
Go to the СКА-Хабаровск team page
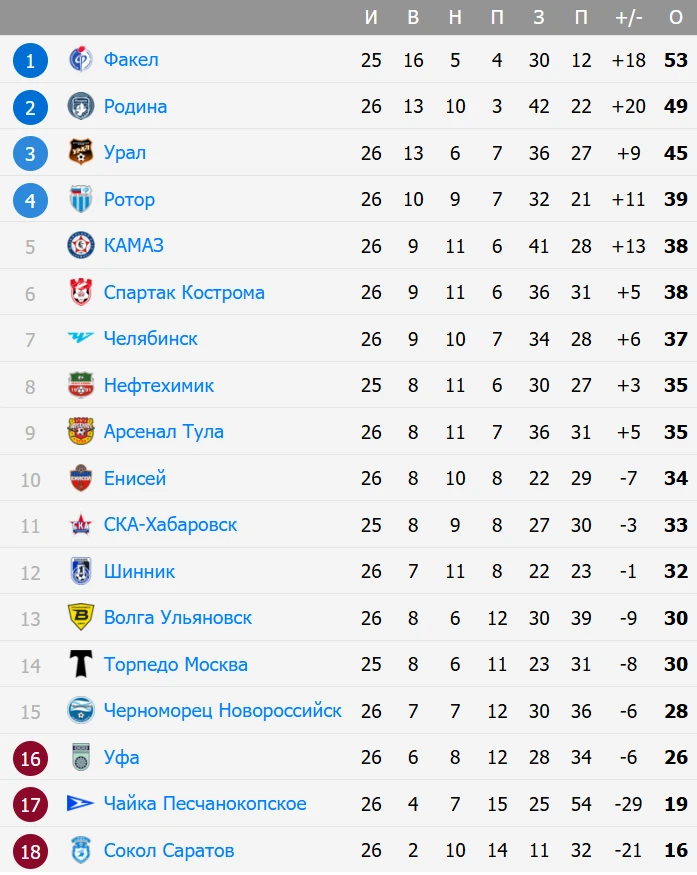click(170, 525)
